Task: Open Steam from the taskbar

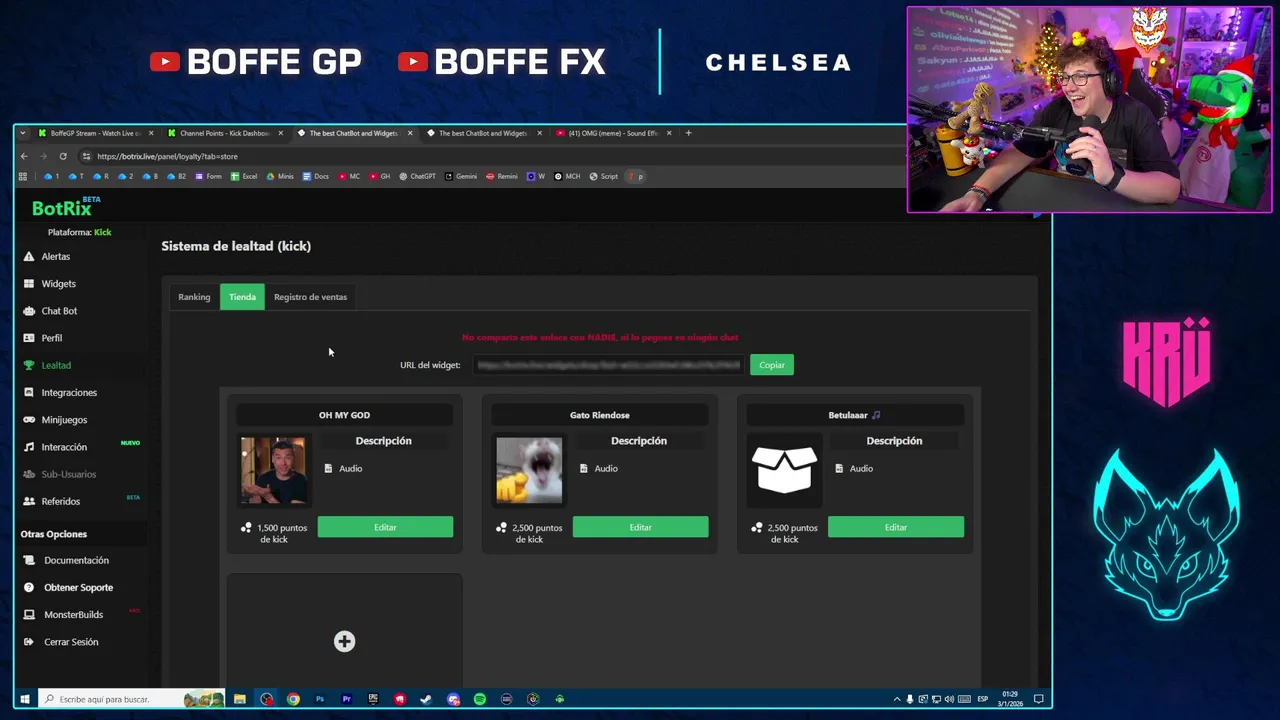Action: click(426, 699)
